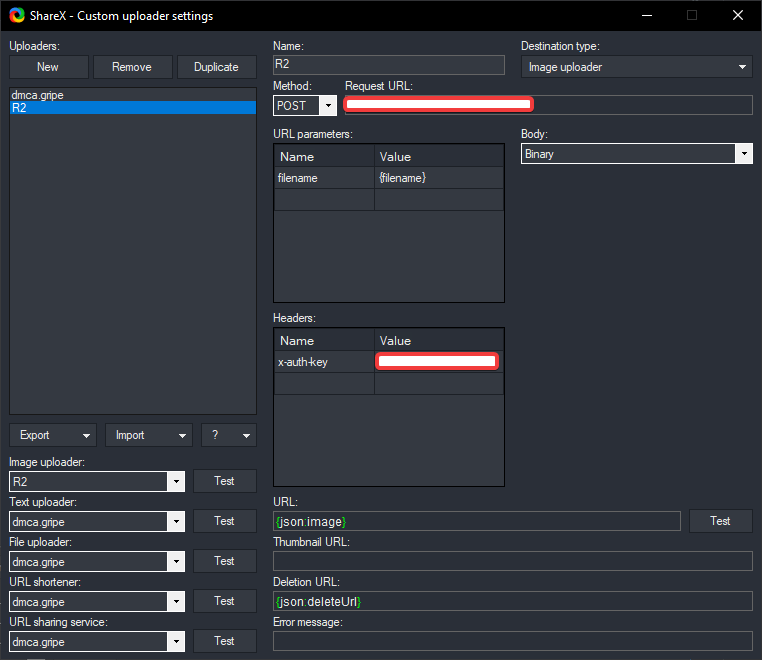762x660 pixels.
Task: Click the x-auth-key header name cell
Action: click(x=324, y=362)
